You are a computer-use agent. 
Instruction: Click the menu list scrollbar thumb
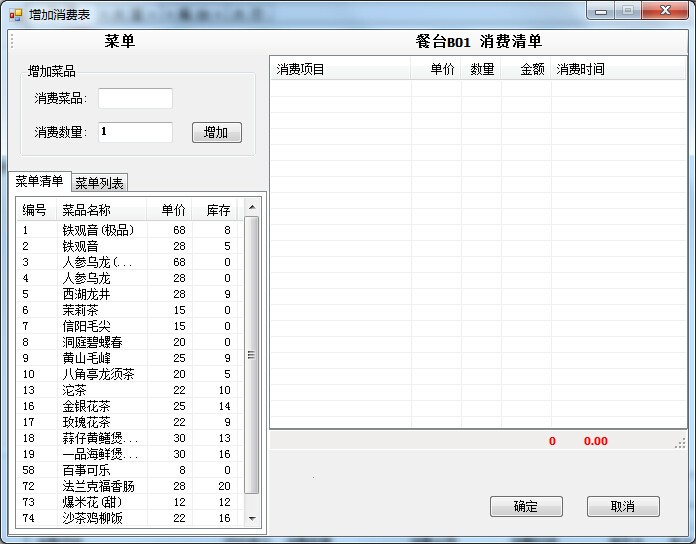[252, 355]
